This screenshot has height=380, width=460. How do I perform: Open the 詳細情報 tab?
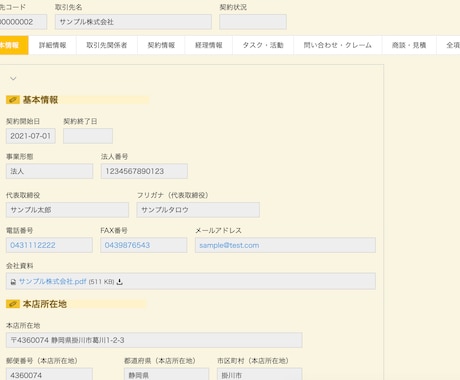coord(52,45)
